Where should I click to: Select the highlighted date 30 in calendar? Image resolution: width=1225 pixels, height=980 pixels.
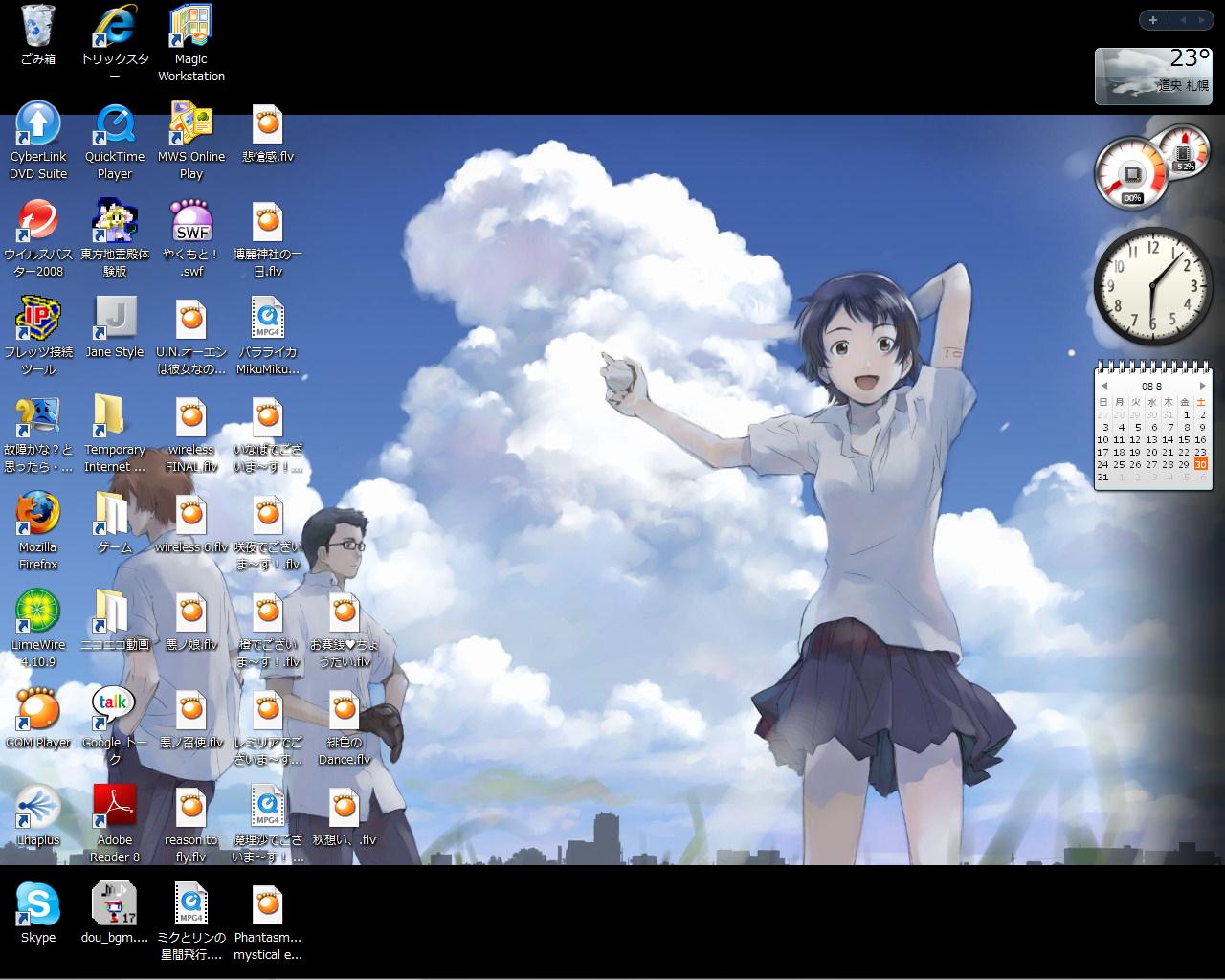pos(1200,464)
